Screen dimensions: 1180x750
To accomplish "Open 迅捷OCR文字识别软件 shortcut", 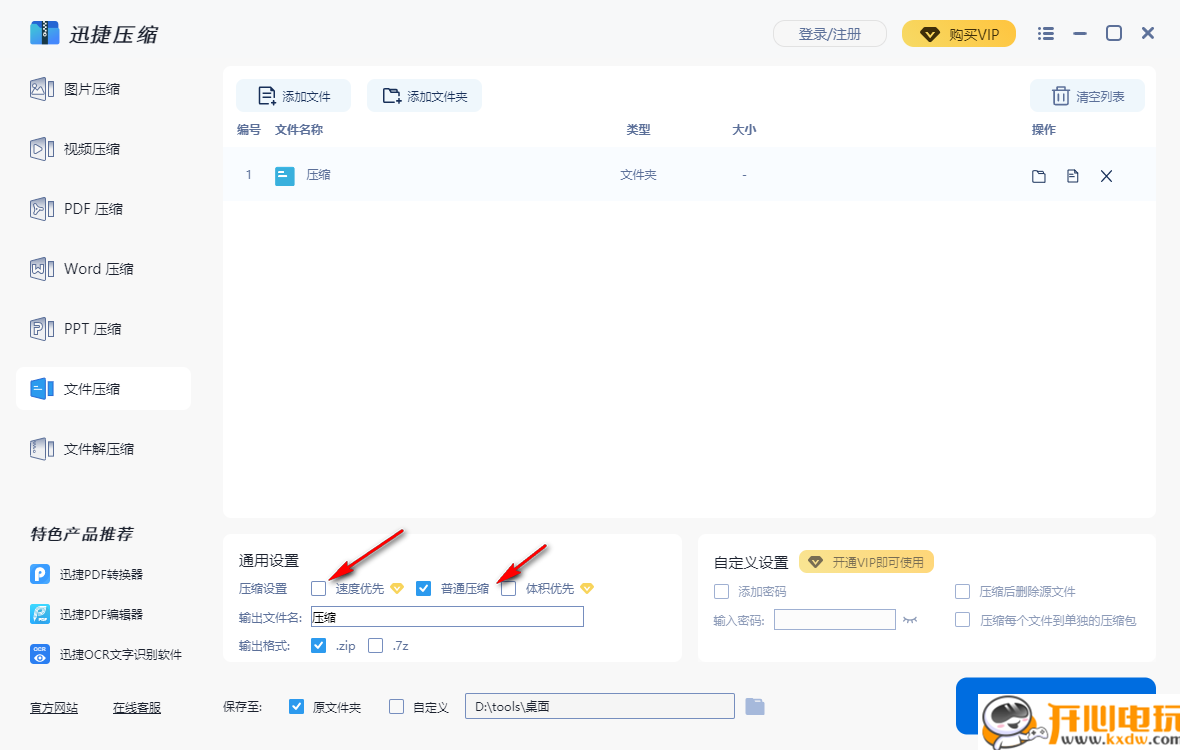I will tap(104, 654).
